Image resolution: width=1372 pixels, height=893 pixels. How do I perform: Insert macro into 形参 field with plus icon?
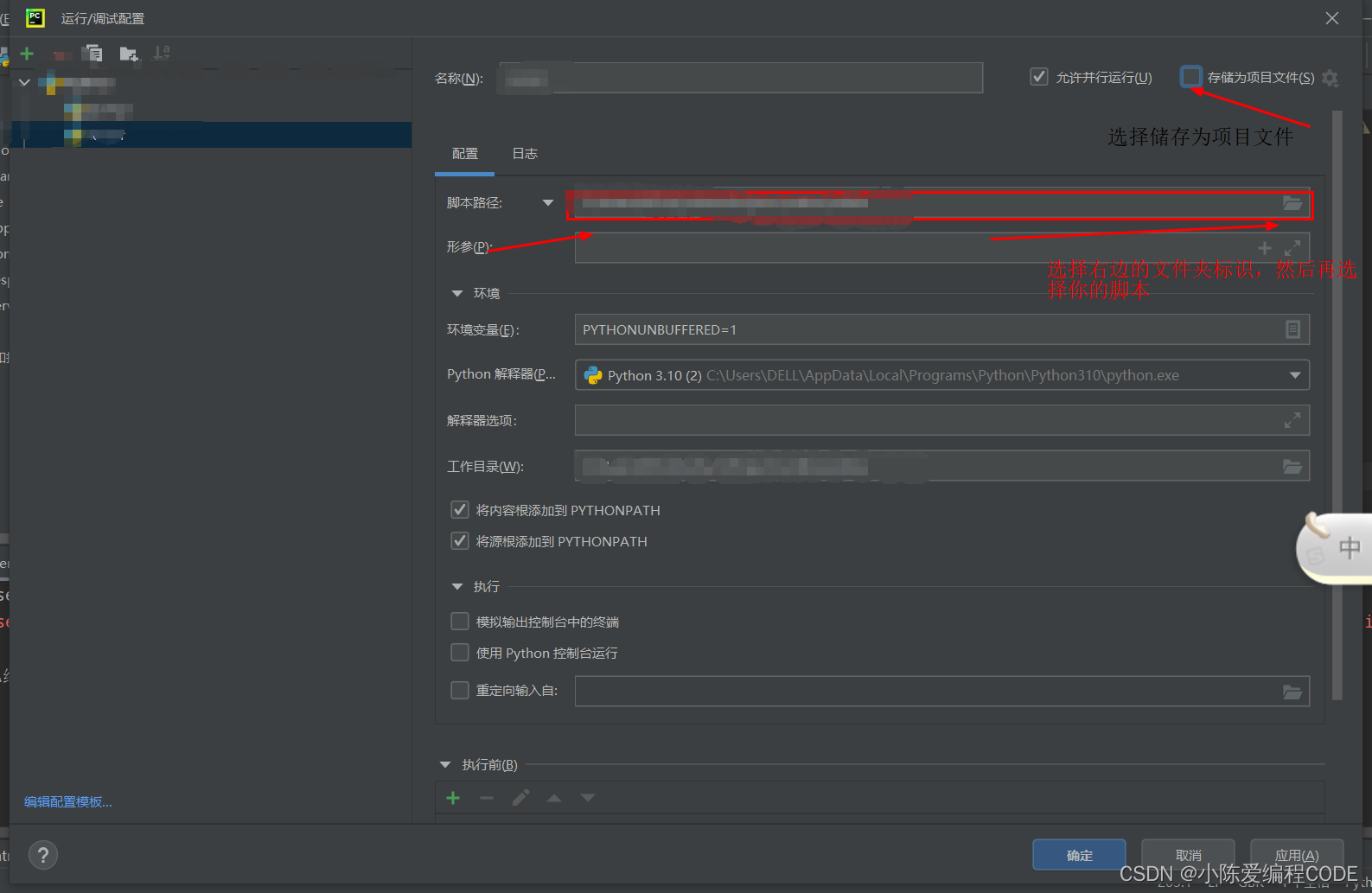click(1264, 248)
